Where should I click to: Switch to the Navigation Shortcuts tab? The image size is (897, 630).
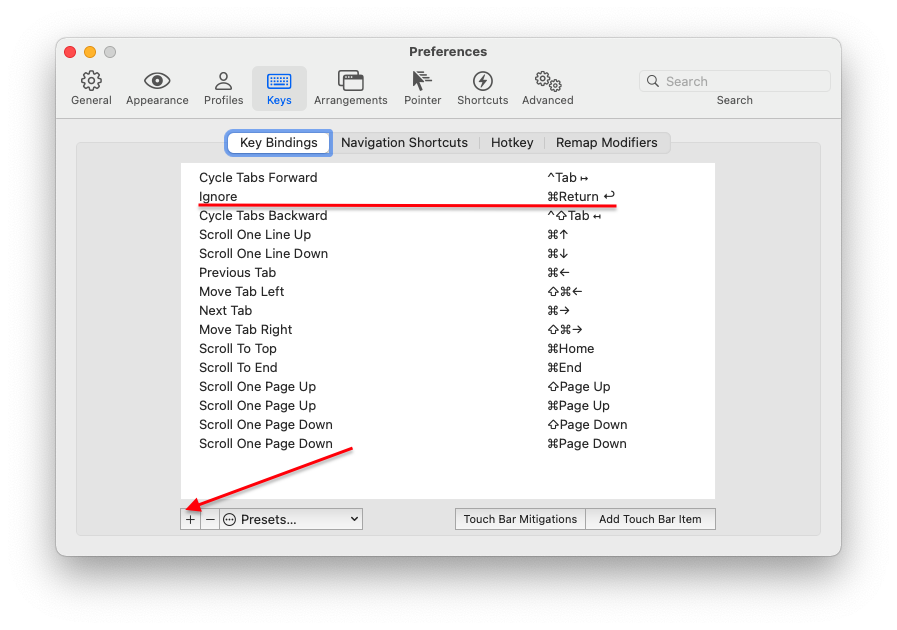click(x=404, y=142)
